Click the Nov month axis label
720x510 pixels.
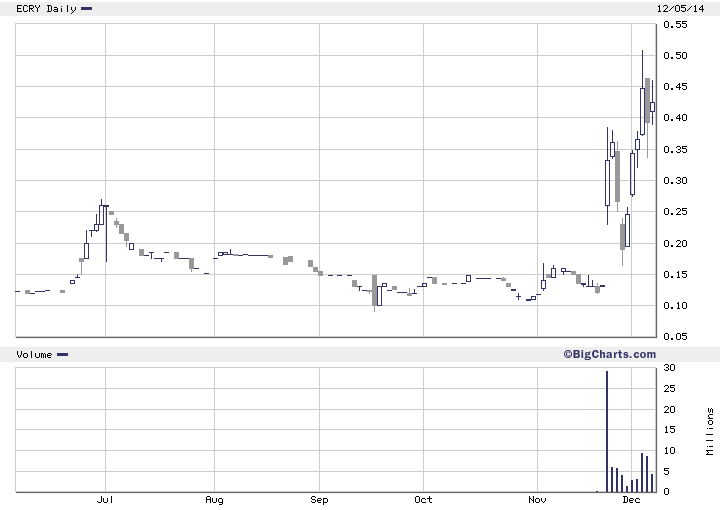(x=537, y=499)
